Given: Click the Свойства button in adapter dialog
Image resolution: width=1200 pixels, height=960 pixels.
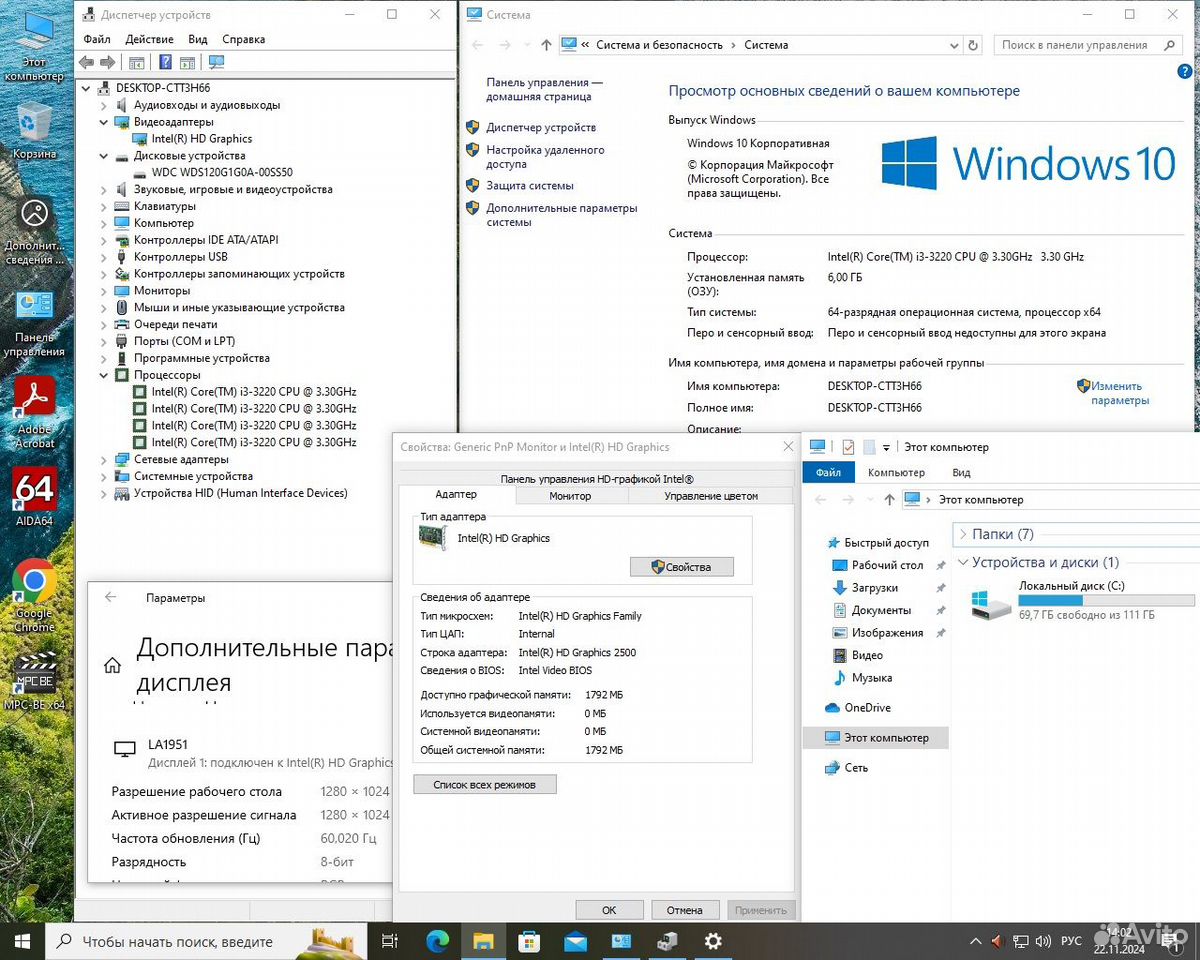Looking at the screenshot, I should pyautogui.click(x=682, y=567).
